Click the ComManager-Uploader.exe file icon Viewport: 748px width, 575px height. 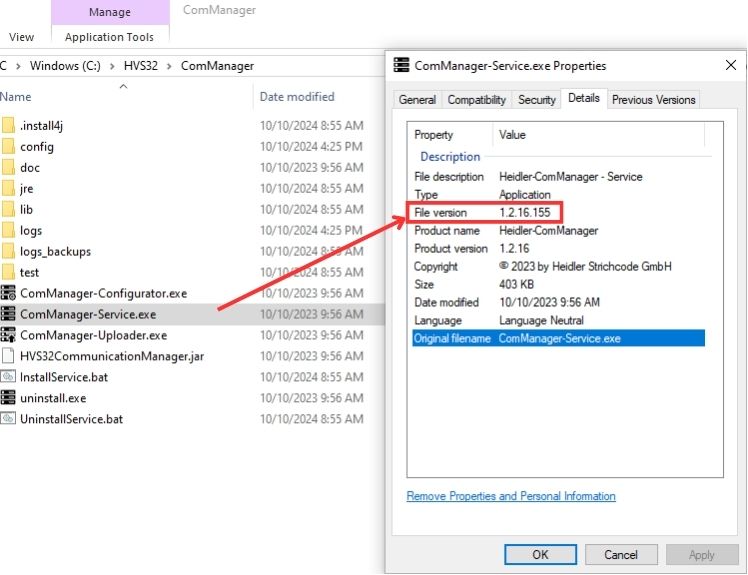click(x=8, y=335)
